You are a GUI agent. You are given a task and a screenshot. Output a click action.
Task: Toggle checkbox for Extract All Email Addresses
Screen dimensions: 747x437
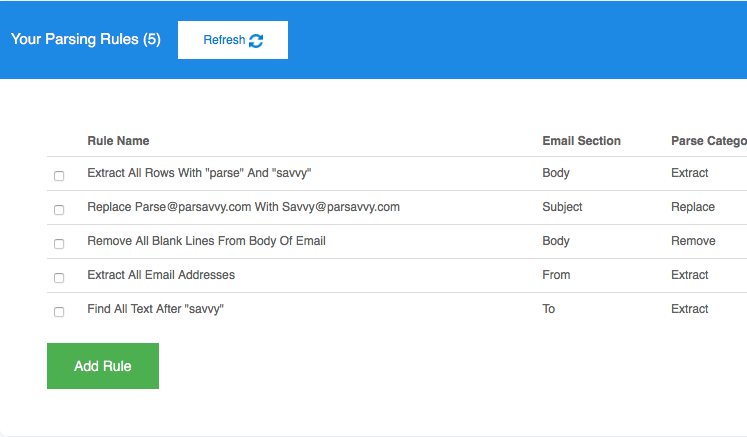coord(59,278)
